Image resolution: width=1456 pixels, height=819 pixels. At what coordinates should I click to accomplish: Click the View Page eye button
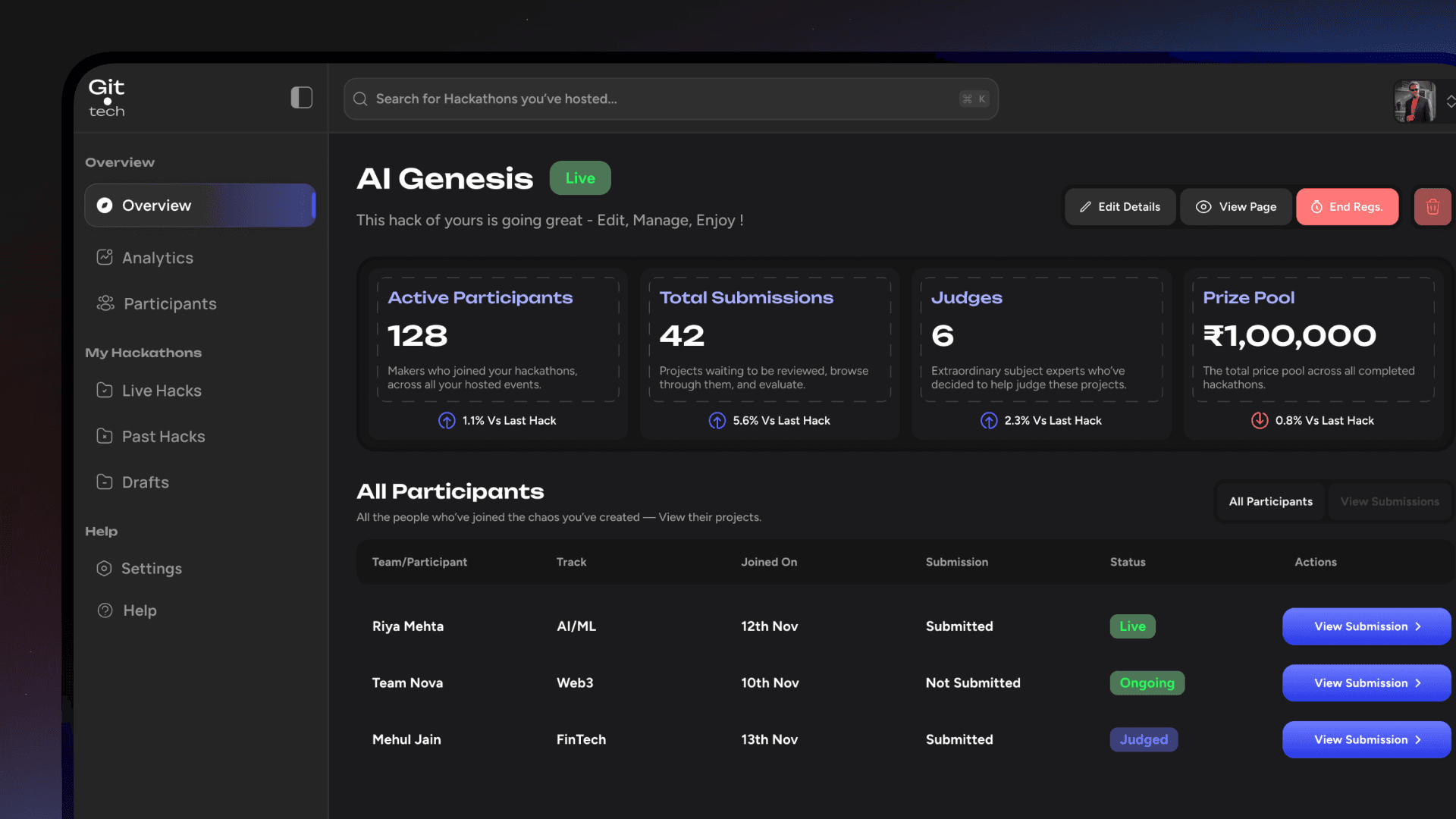(1236, 207)
